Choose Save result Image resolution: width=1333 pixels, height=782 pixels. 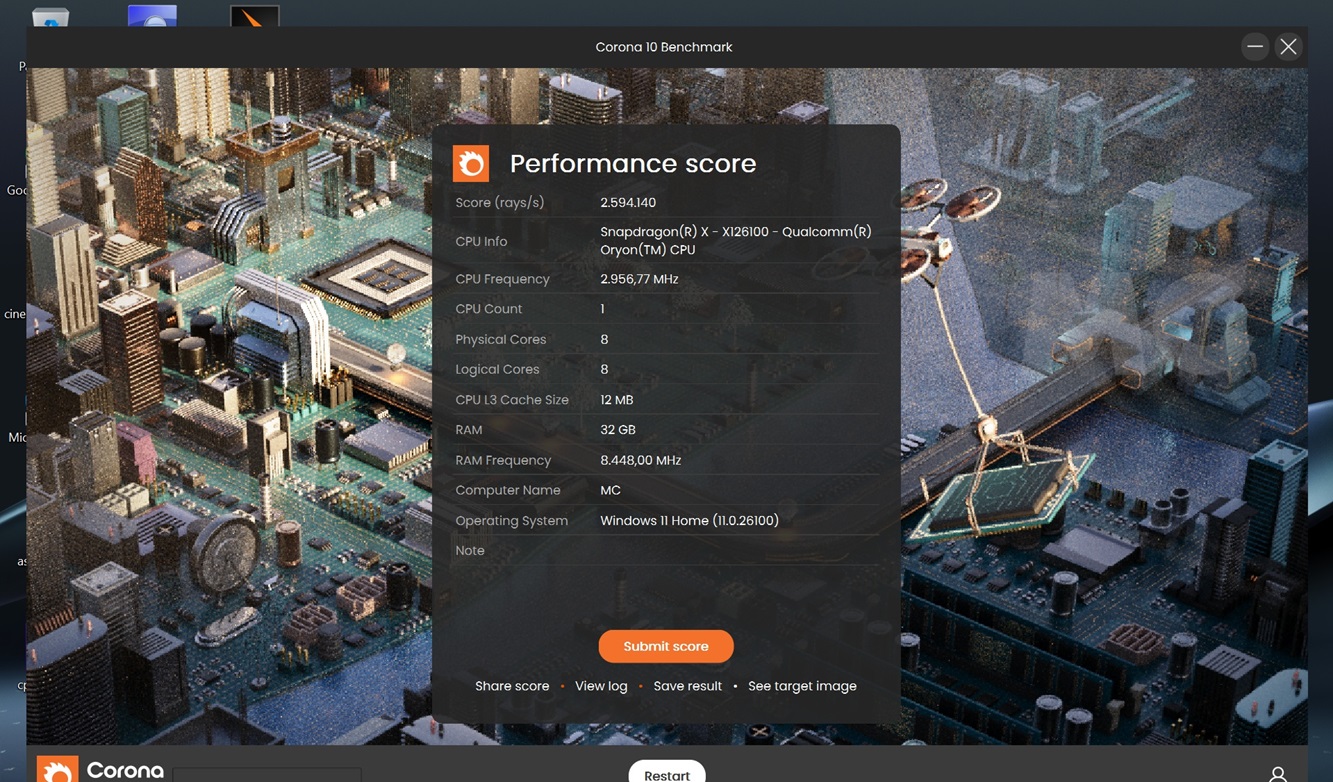coord(687,686)
